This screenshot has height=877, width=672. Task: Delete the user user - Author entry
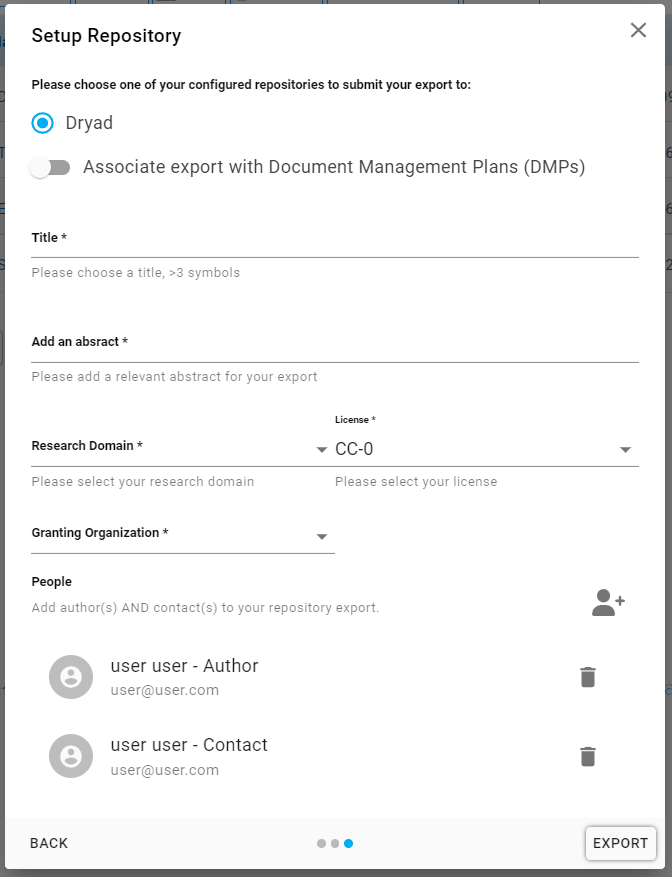588,677
